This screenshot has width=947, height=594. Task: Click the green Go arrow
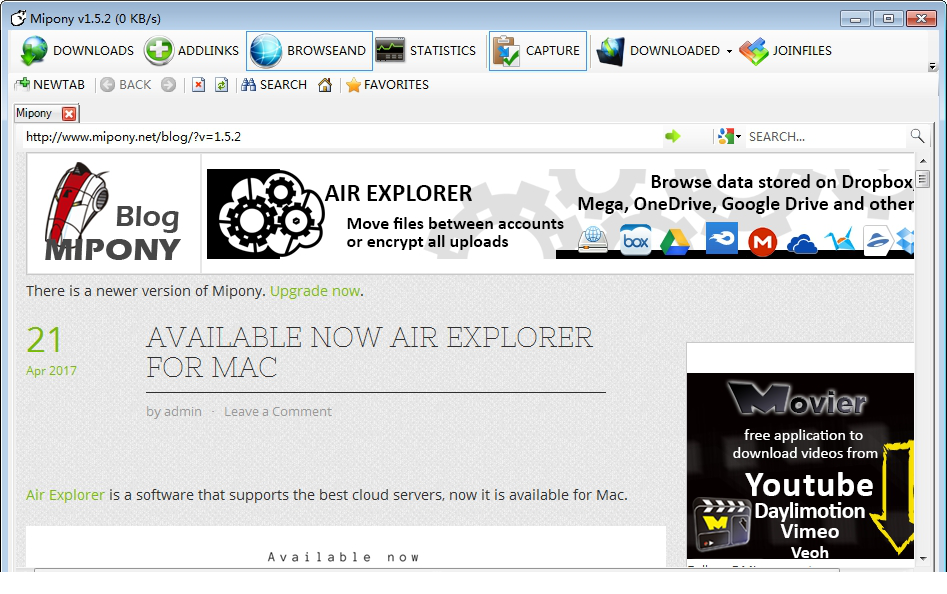[x=672, y=136]
